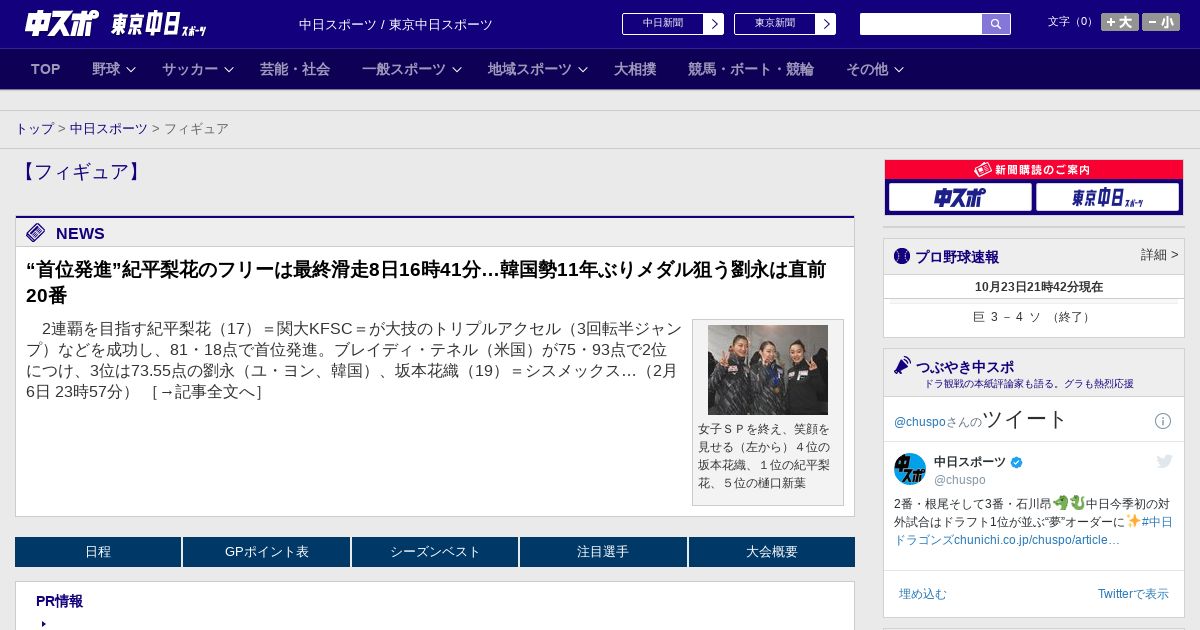Screen dimensions: 1200x630
Task: Focus the header search input field
Action: coord(921,24)
